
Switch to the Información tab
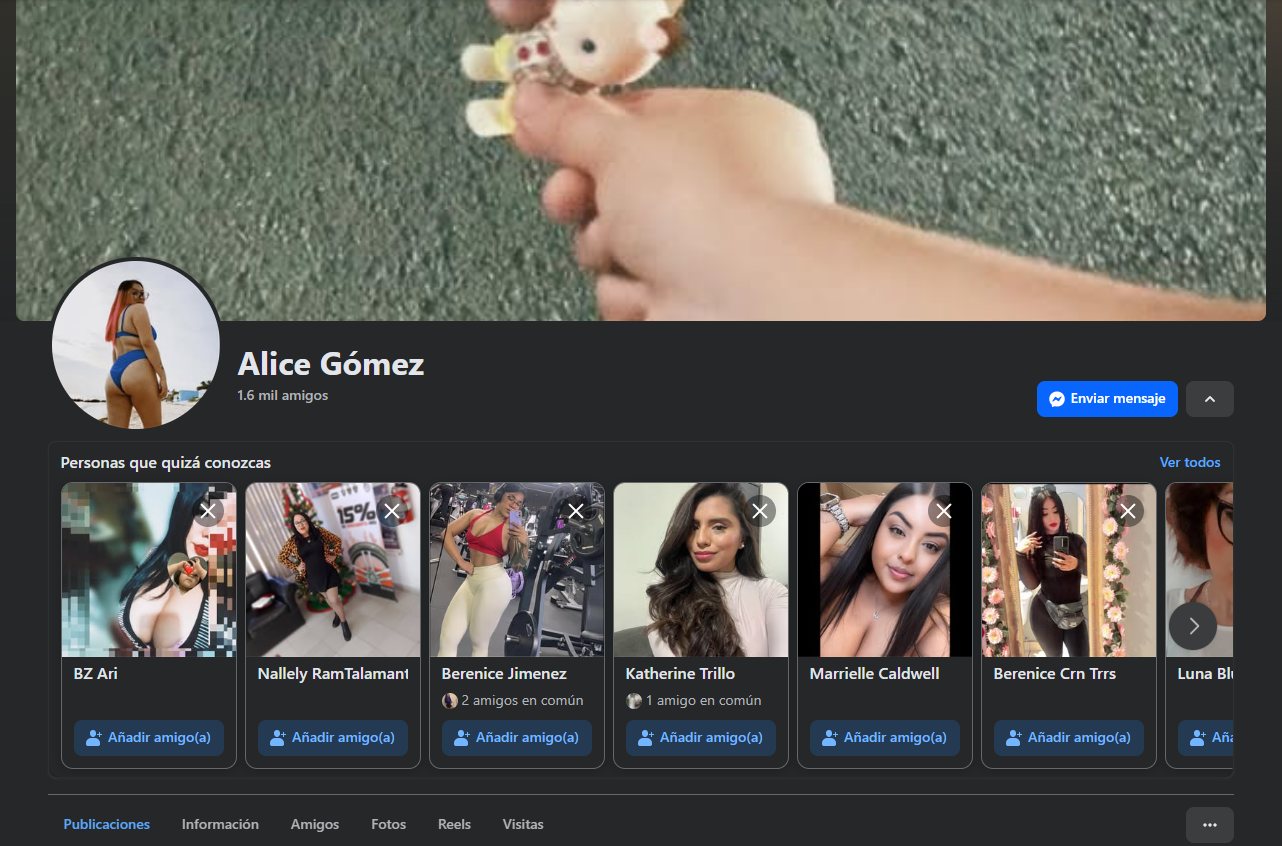(220, 825)
